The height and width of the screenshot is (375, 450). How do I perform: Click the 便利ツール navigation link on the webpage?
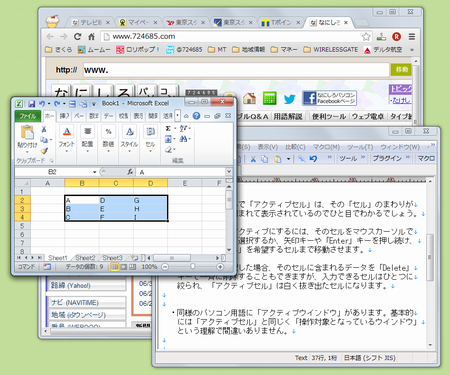[329, 116]
